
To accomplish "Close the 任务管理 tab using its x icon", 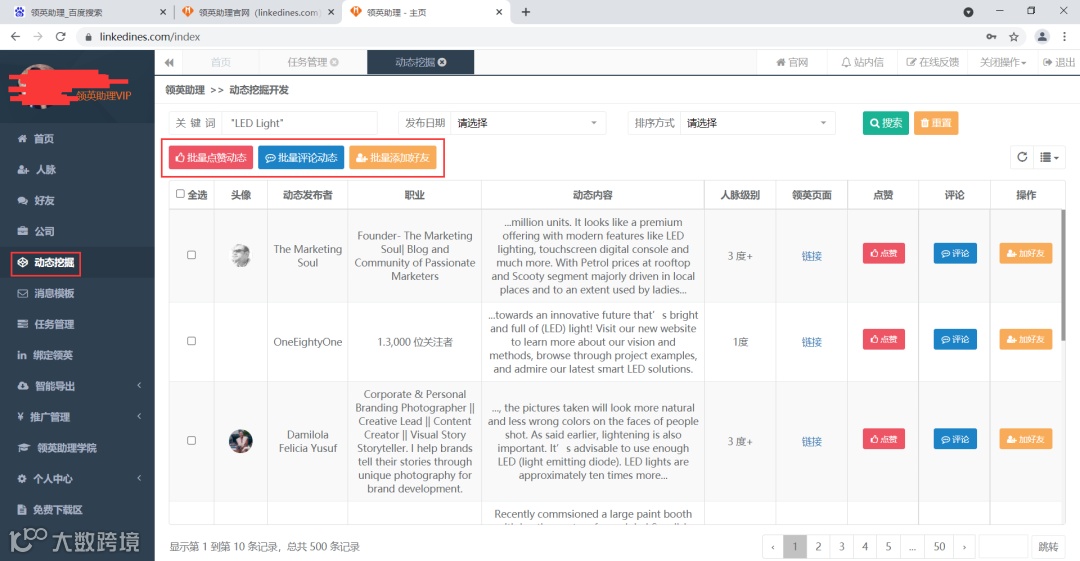I will click(334, 62).
